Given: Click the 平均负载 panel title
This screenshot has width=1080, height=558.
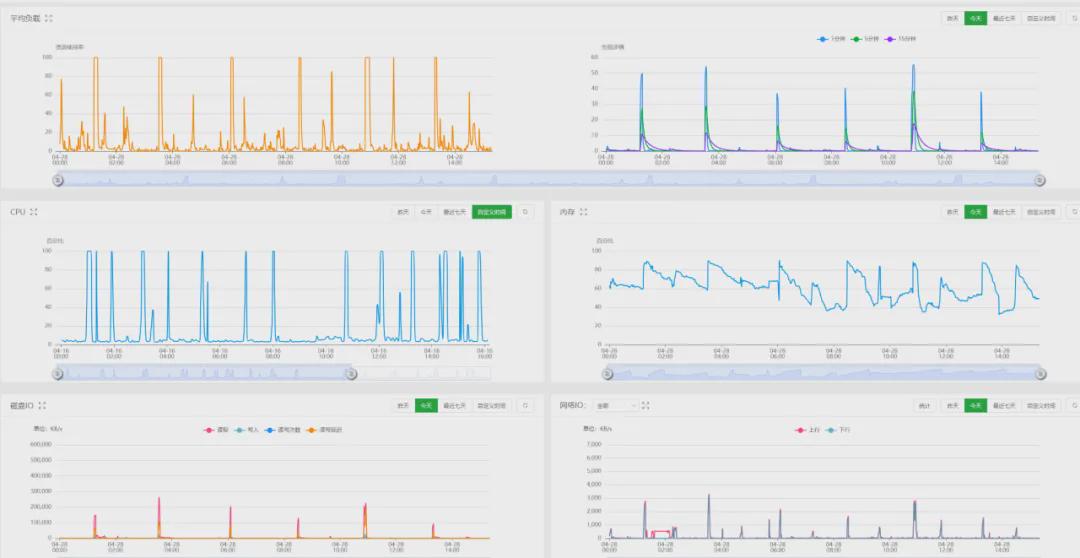Looking at the screenshot, I should click(x=25, y=19).
